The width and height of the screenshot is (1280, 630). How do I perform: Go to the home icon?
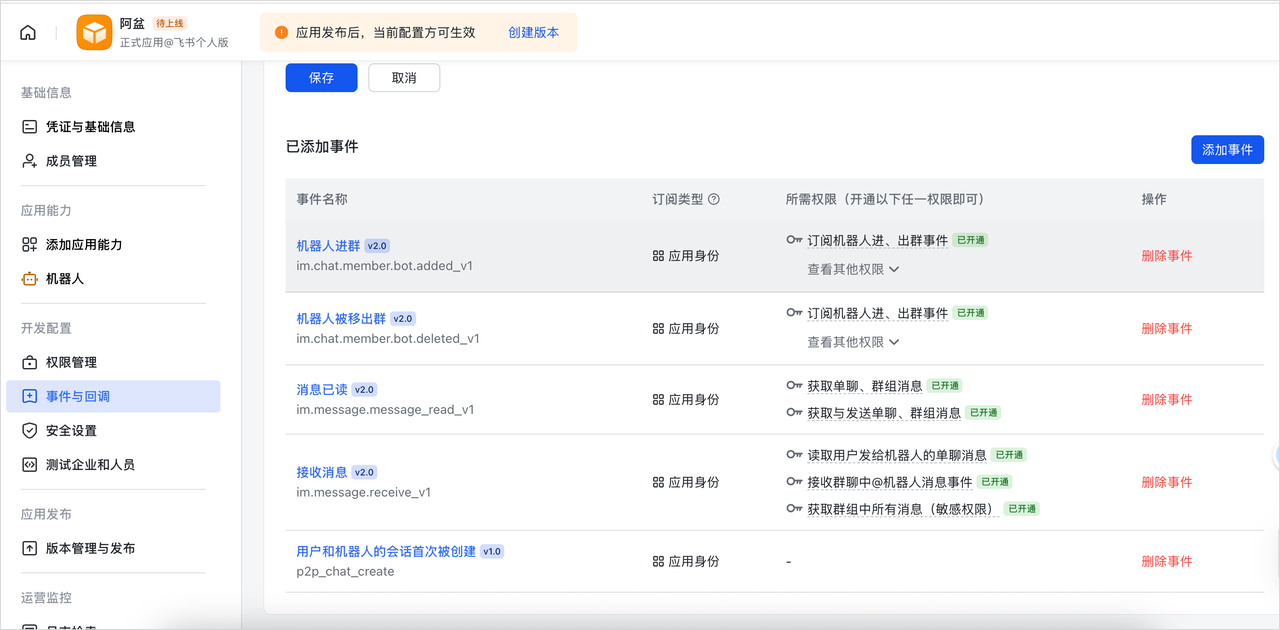28,32
